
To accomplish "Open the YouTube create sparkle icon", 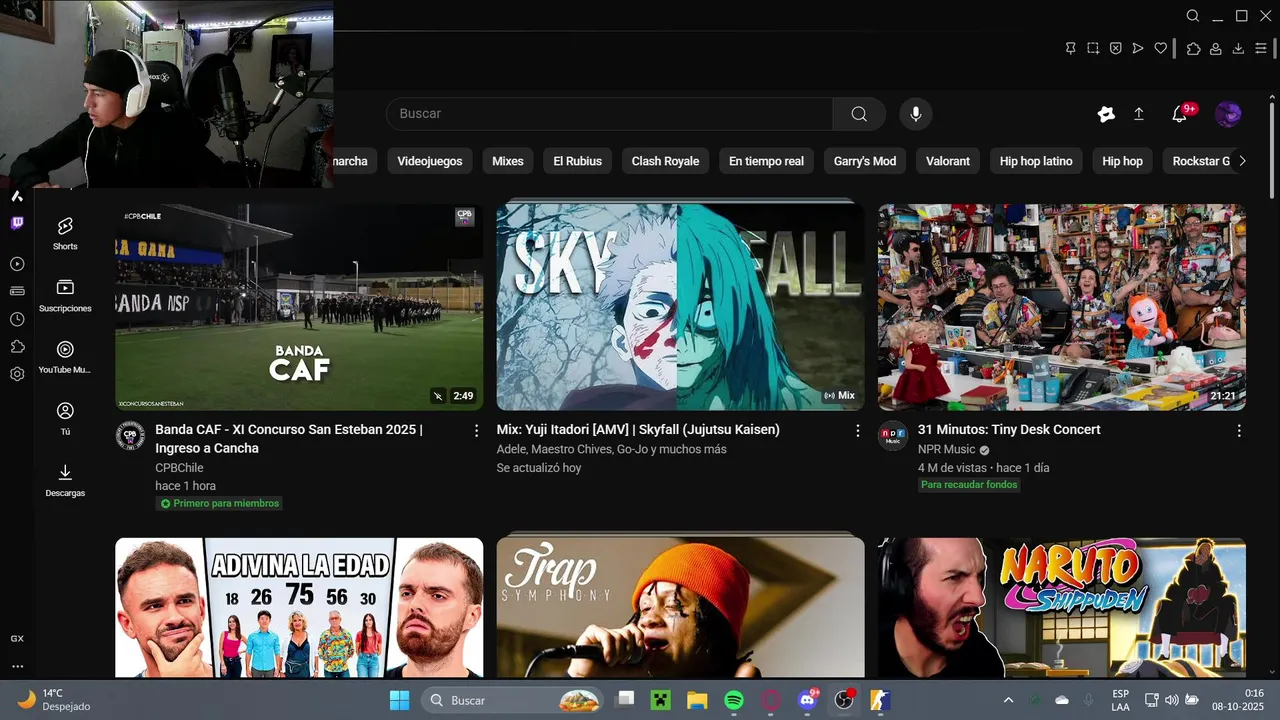I will (x=1106, y=114).
